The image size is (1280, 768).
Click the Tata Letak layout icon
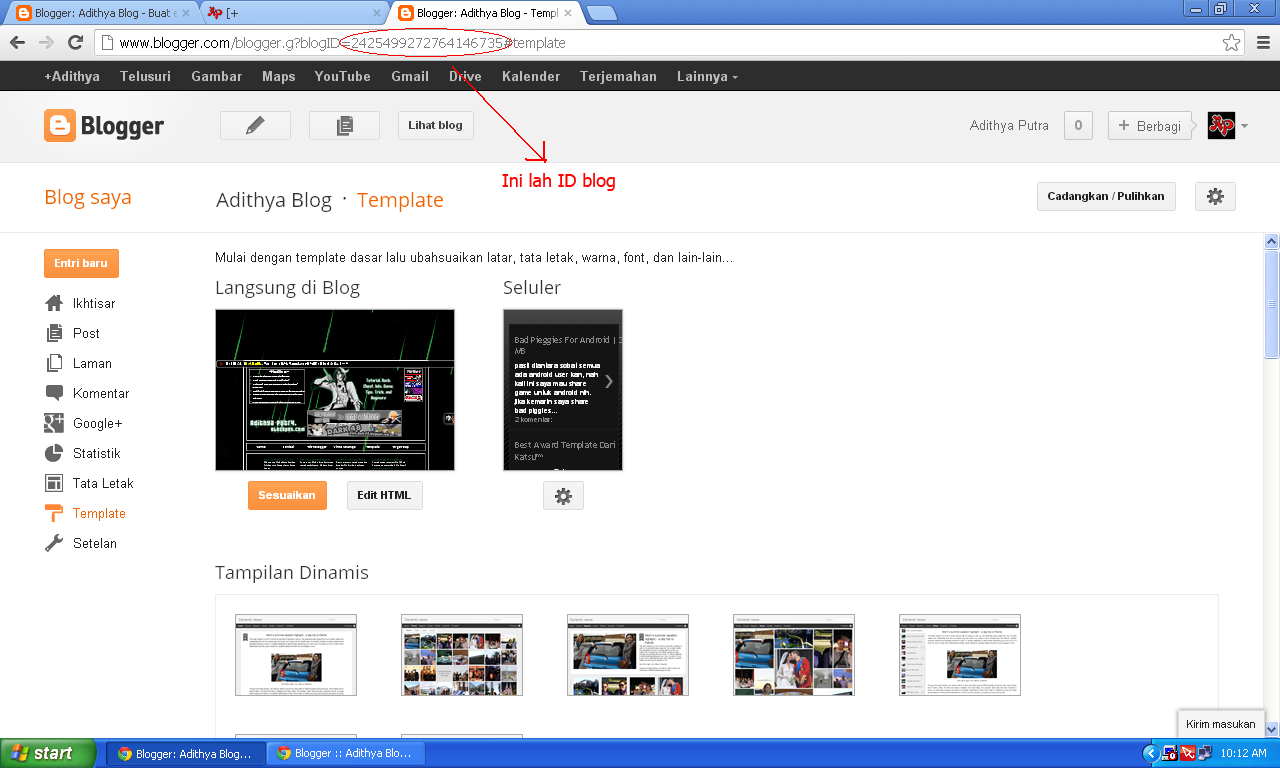[54, 483]
